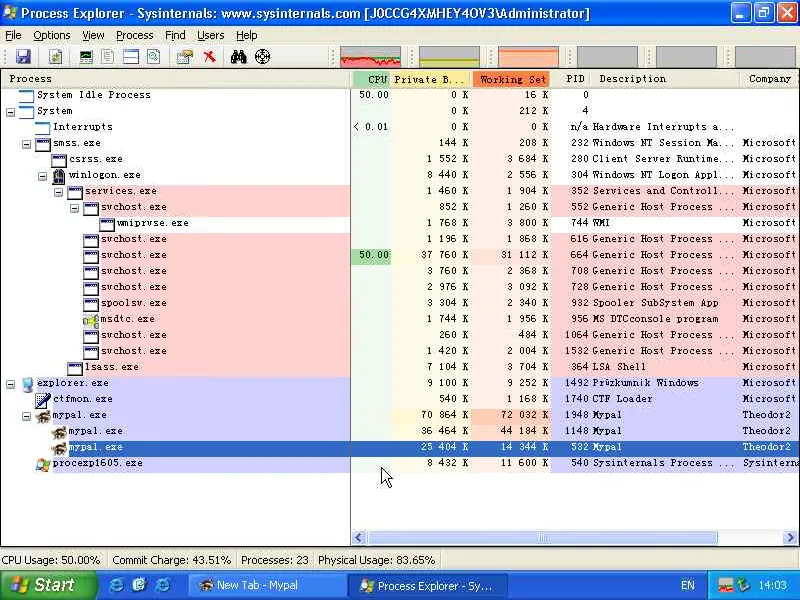Viewport: 800px width, 600px height.
Task: Click the red X Kill Process icon
Action: click(x=209, y=56)
